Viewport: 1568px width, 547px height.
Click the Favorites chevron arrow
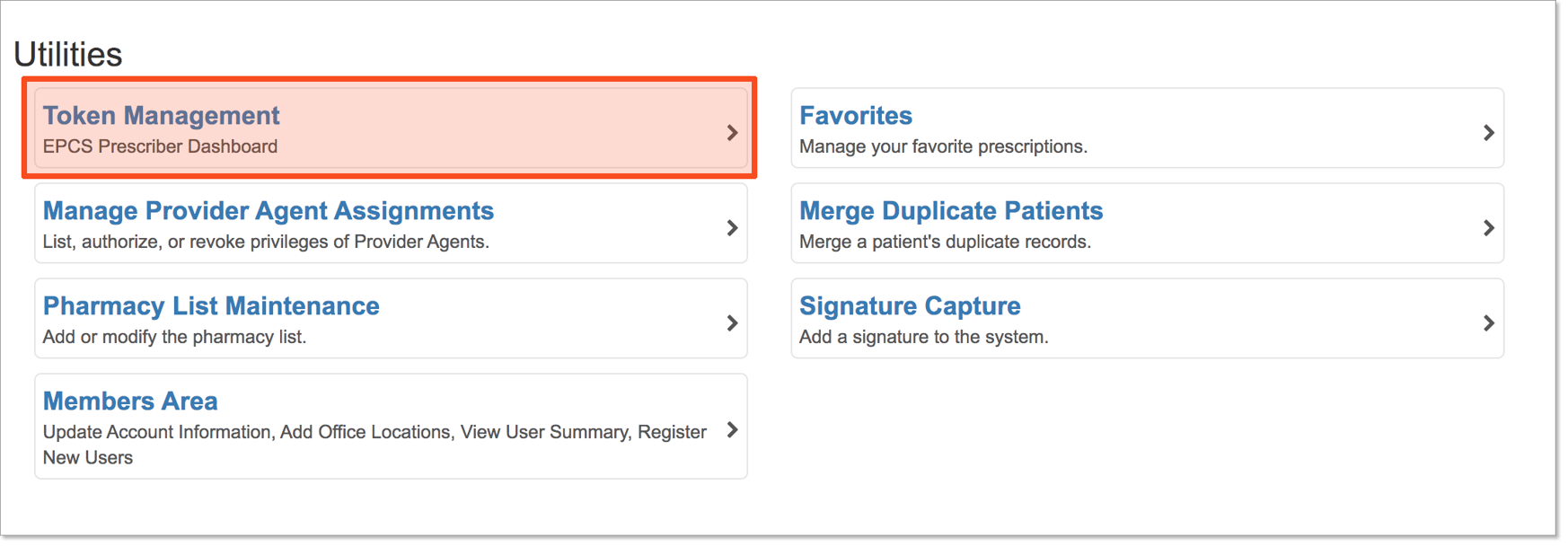pos(1488,132)
